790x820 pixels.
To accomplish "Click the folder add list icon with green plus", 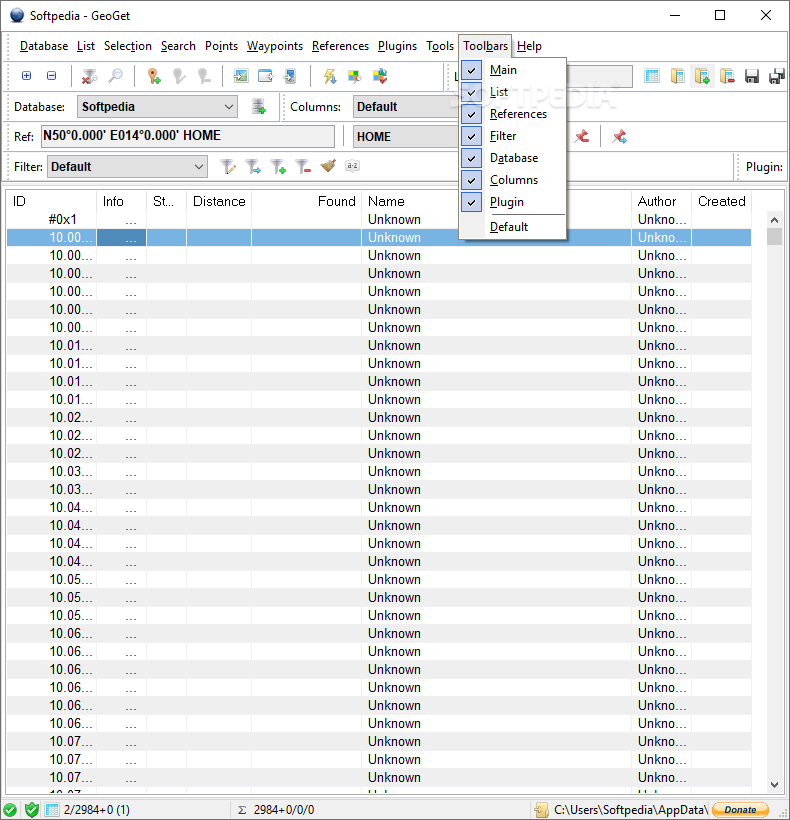I will coord(702,76).
